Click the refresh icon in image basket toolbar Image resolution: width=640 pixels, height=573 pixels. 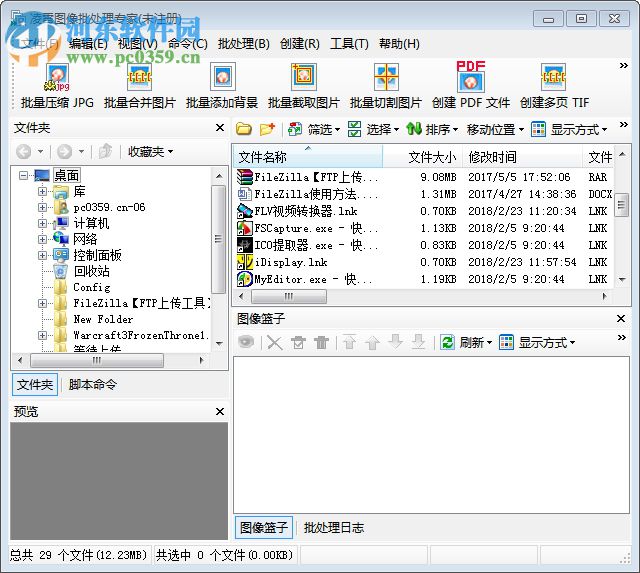[447, 342]
